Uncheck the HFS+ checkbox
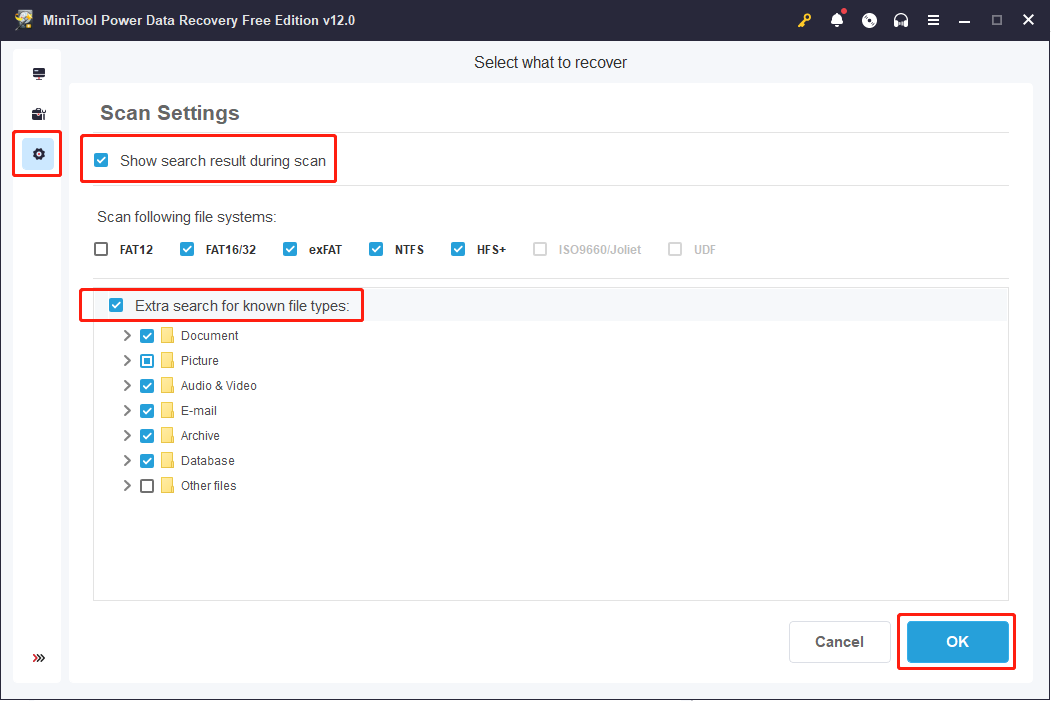Screen dimensions: 1051x701 [458, 249]
